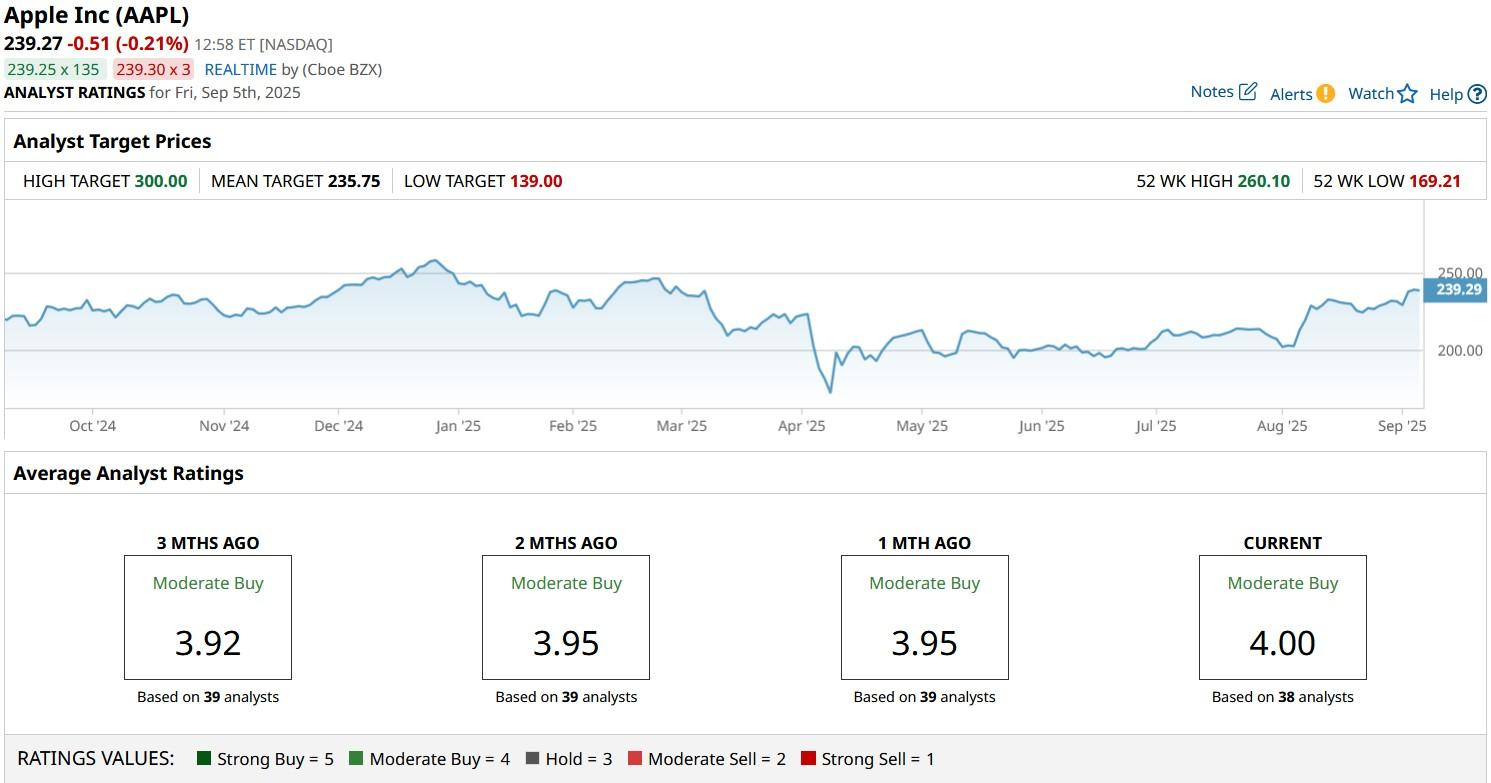Viewport: 1491px width, 783px height.
Task: Click the Watch star icon
Action: 1407,94
